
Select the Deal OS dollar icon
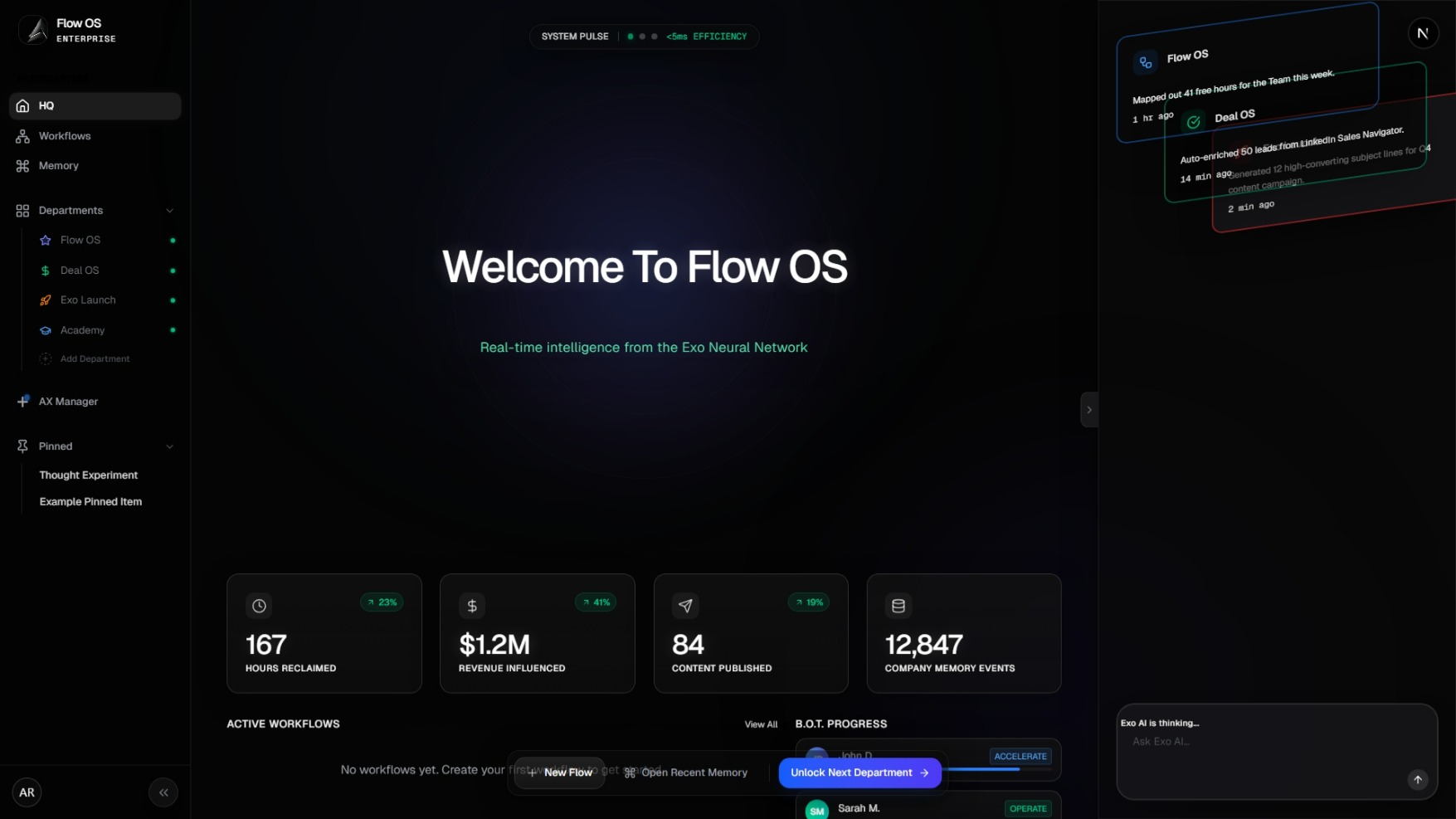pyautogui.click(x=45, y=271)
